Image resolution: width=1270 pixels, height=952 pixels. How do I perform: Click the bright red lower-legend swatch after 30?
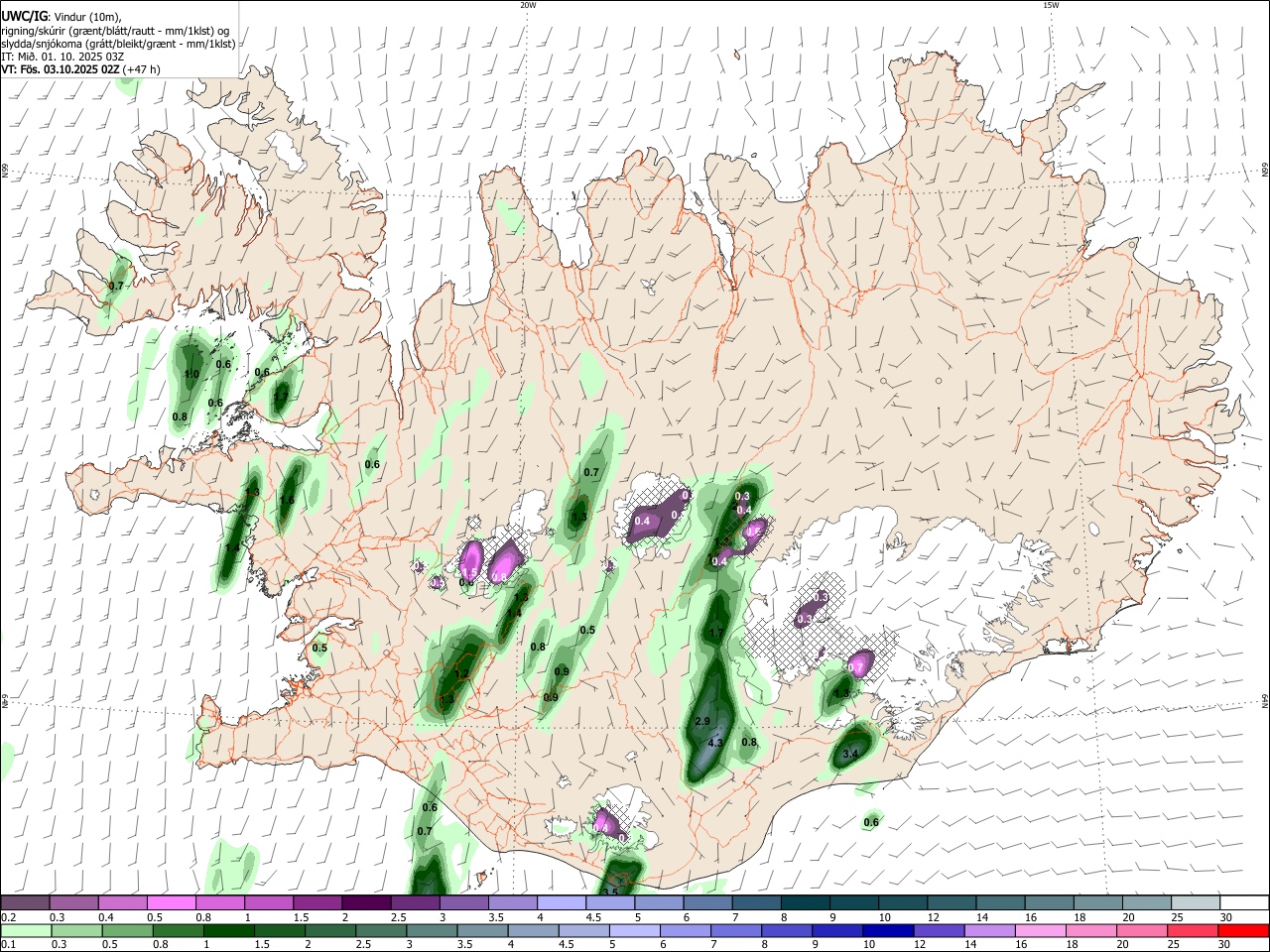(1243, 930)
